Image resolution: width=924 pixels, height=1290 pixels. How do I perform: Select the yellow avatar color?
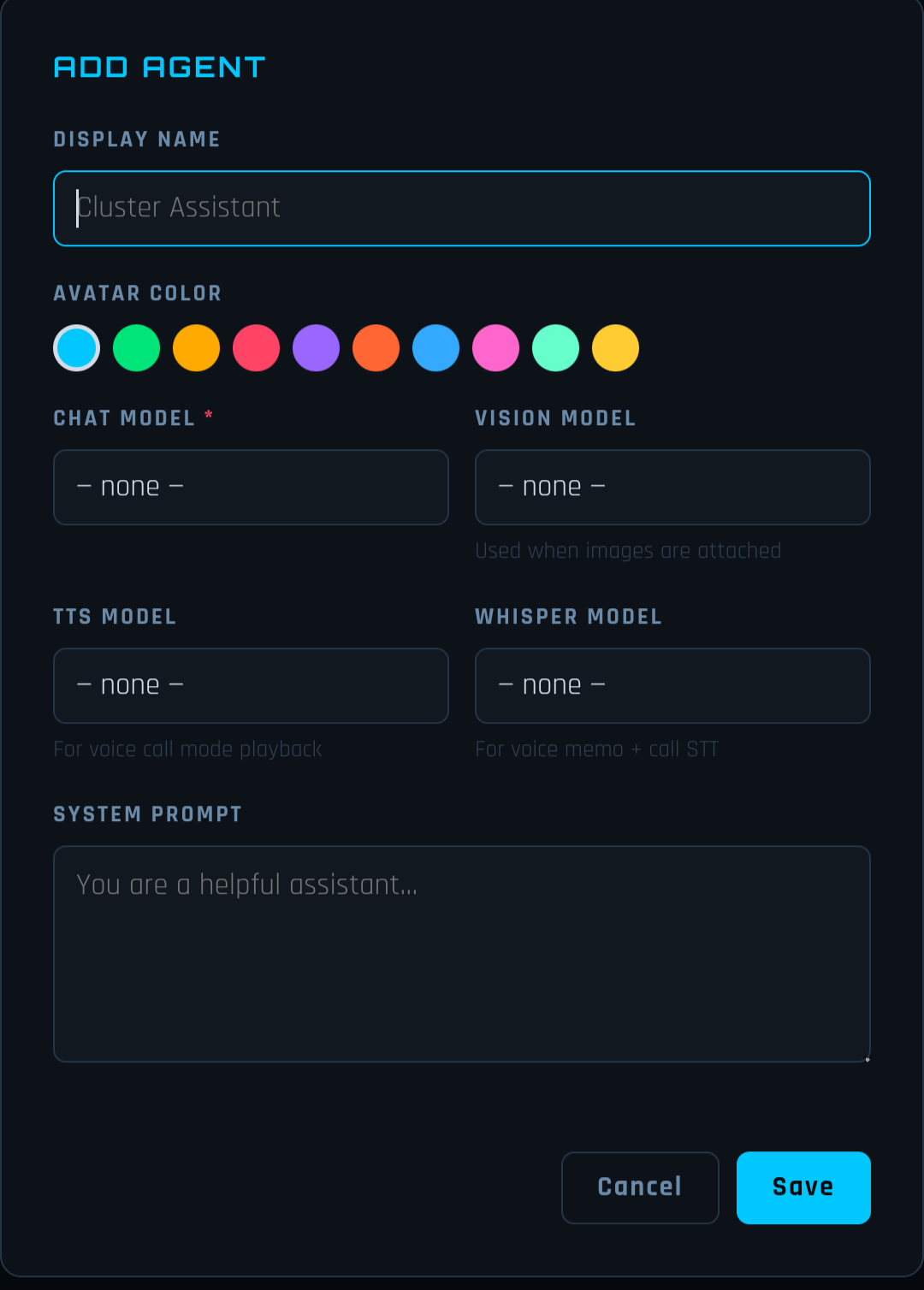point(616,348)
